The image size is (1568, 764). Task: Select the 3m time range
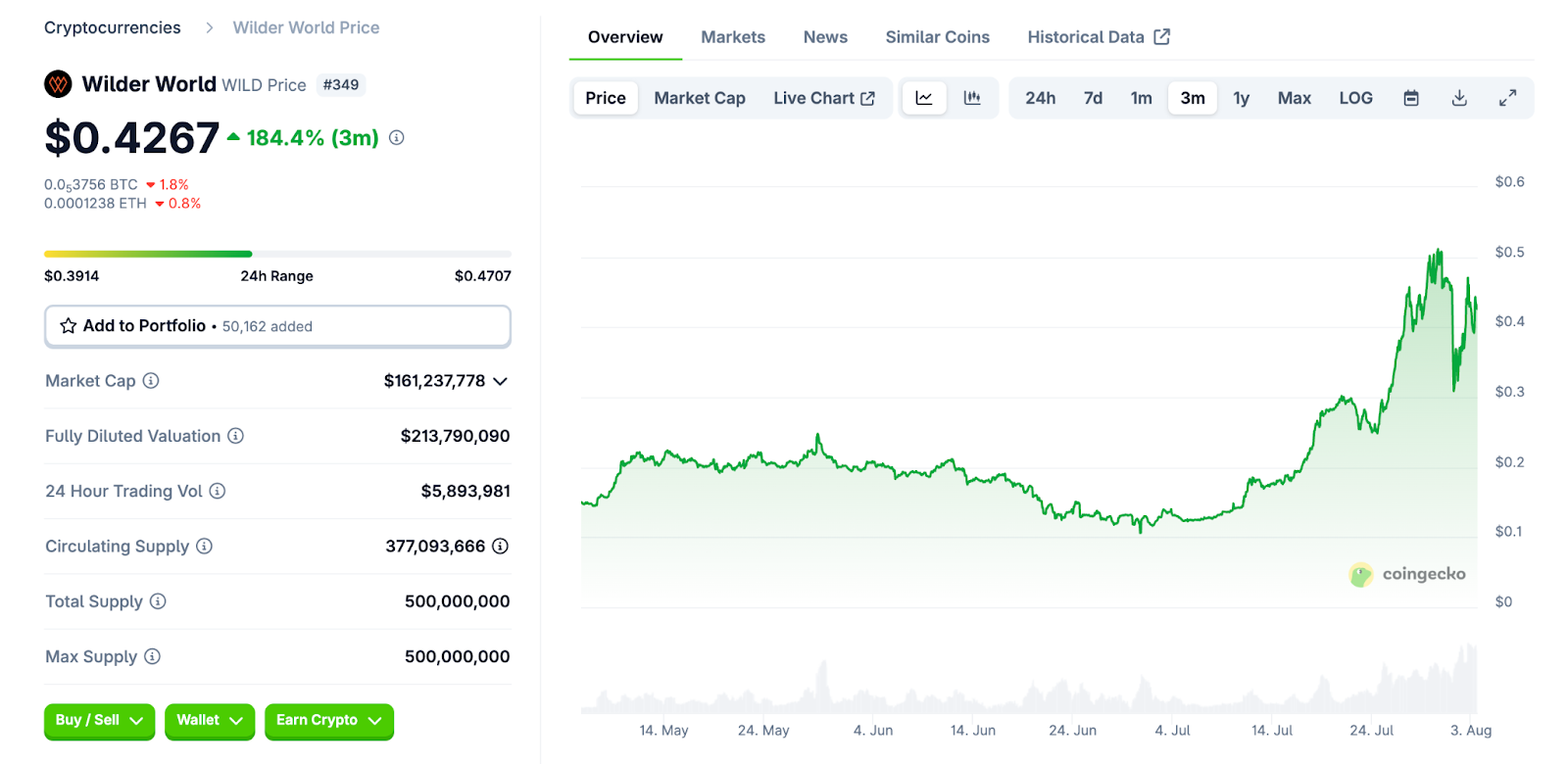(x=1193, y=98)
